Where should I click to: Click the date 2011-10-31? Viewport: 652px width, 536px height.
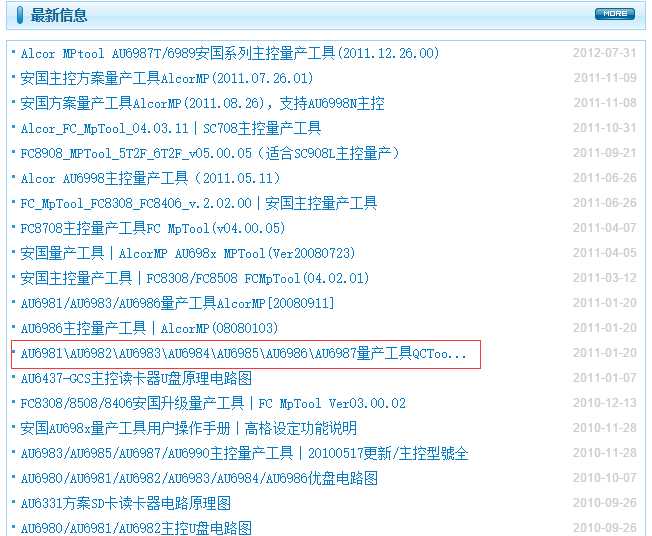(x=605, y=128)
